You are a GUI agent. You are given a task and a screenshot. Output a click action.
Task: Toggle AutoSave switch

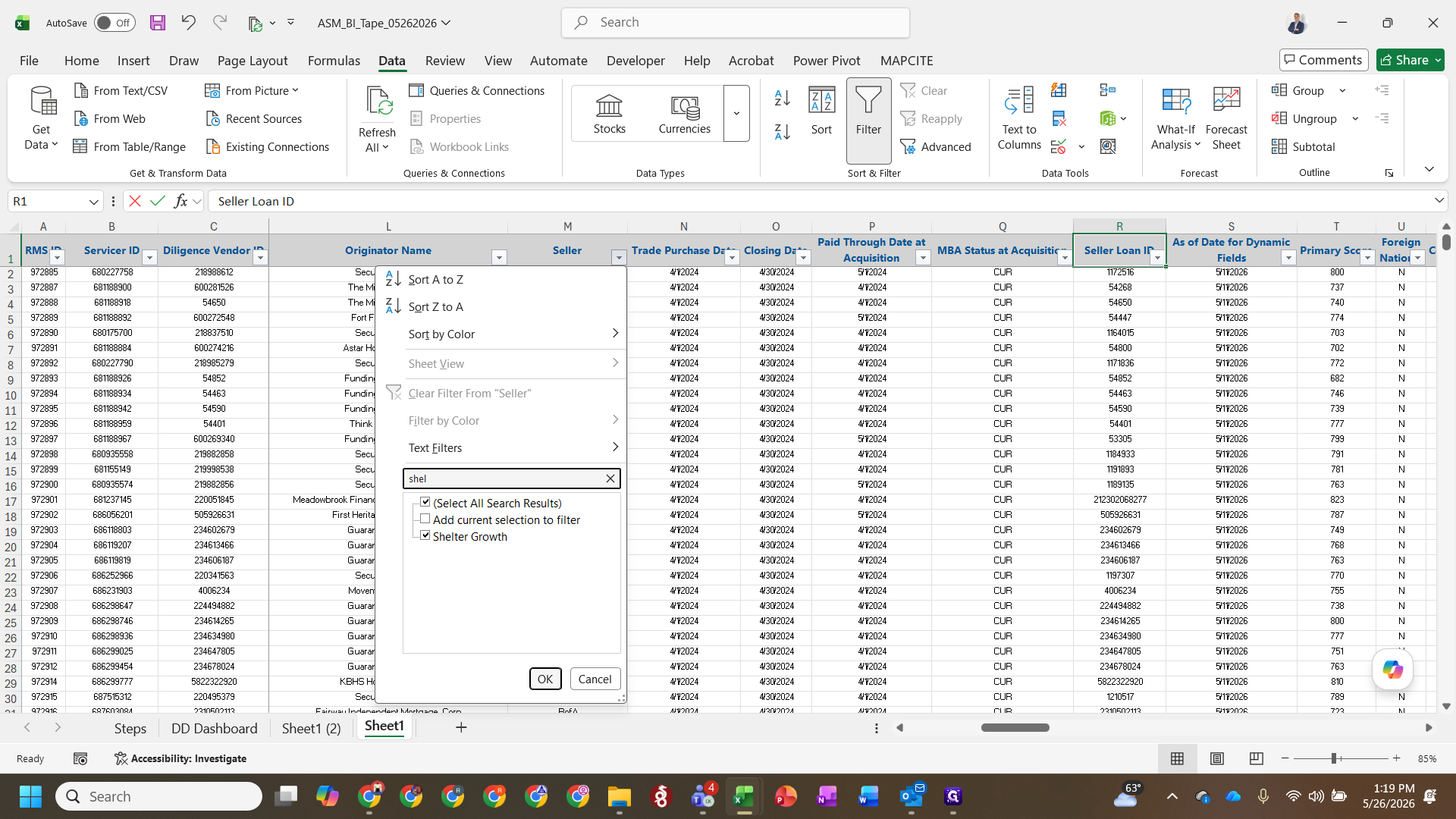click(x=115, y=23)
